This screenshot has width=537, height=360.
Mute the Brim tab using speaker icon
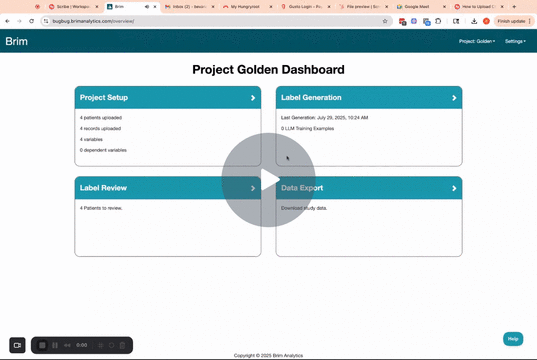(x=147, y=7)
